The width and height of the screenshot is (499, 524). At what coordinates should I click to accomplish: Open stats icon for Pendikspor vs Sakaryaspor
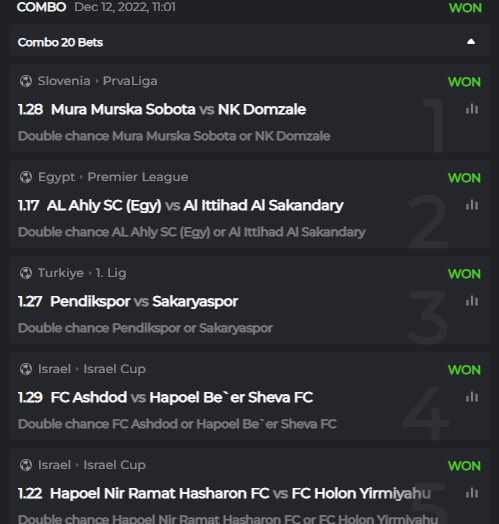click(472, 301)
